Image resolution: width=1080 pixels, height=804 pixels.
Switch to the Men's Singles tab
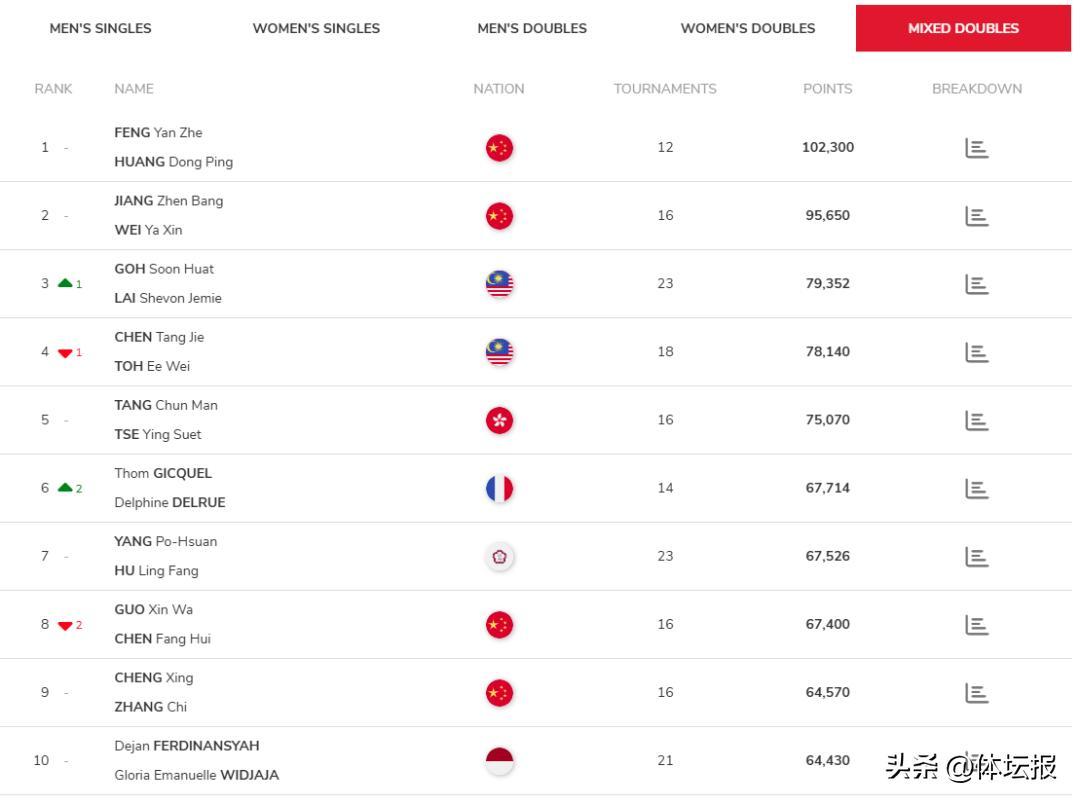[x=101, y=28]
